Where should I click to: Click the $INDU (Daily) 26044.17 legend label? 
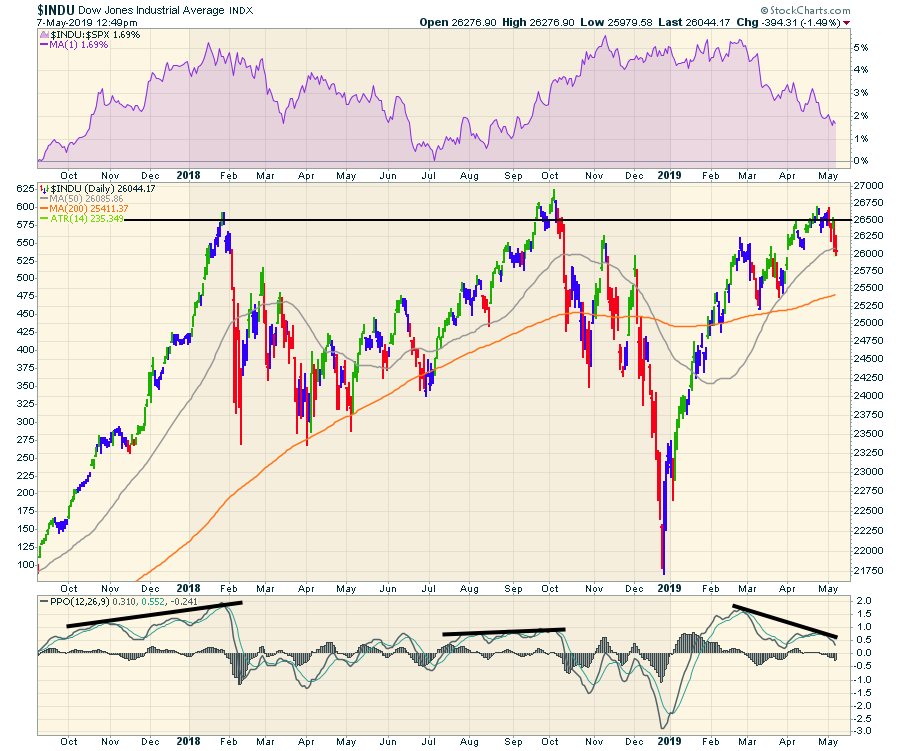pos(103,189)
